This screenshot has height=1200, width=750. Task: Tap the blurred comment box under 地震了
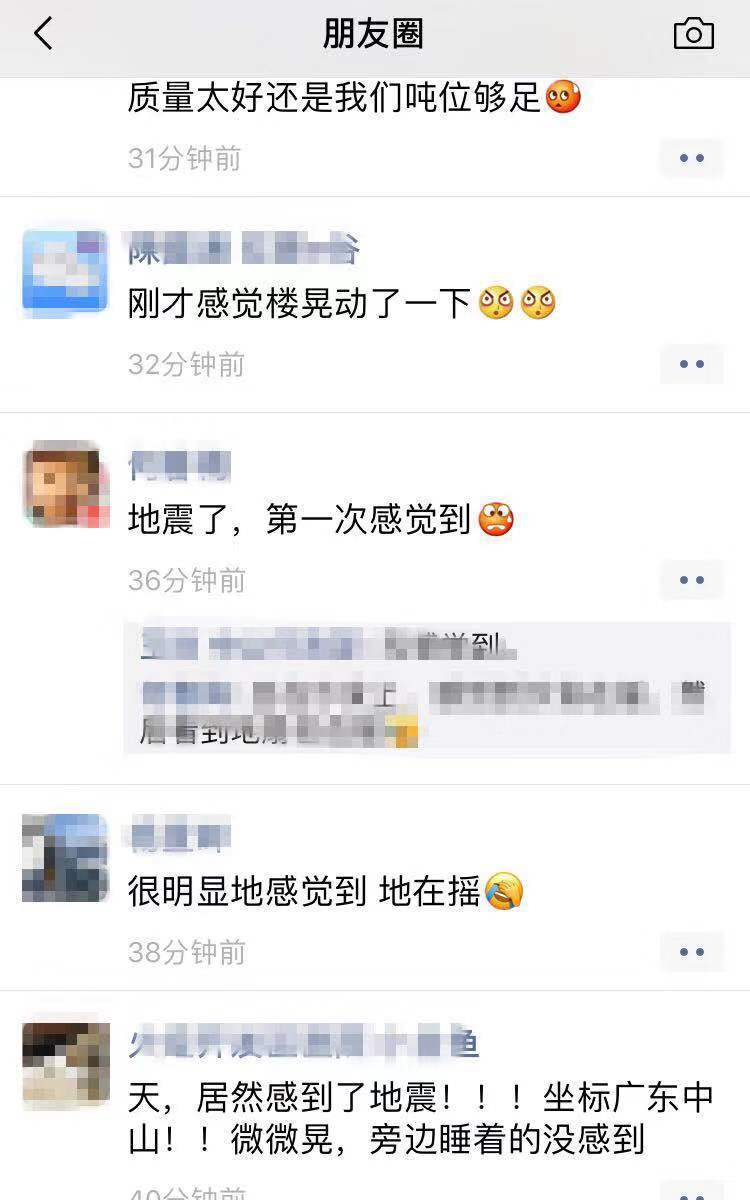(427, 688)
